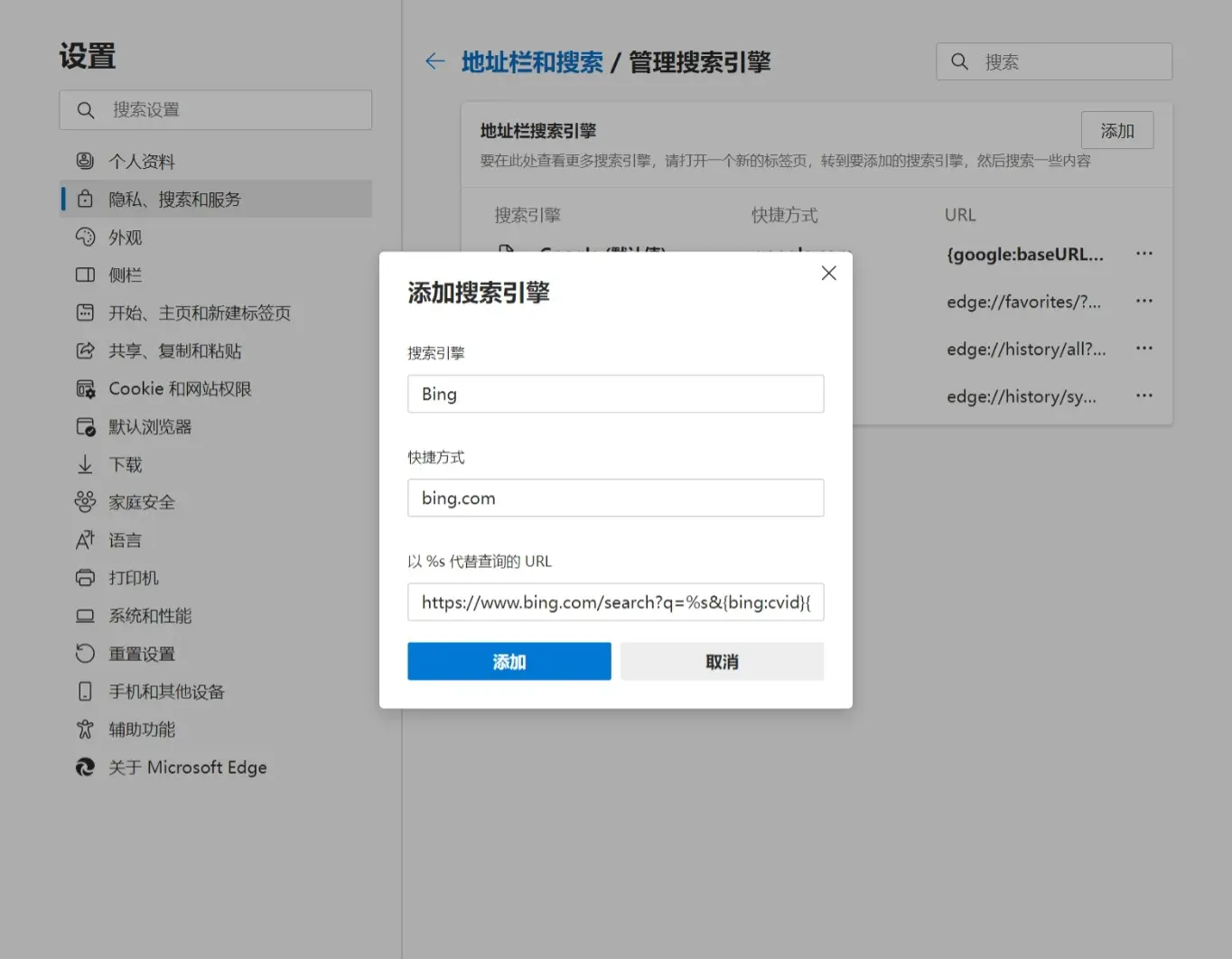
Task: Click the 快捷方式 column header
Action: (x=784, y=215)
